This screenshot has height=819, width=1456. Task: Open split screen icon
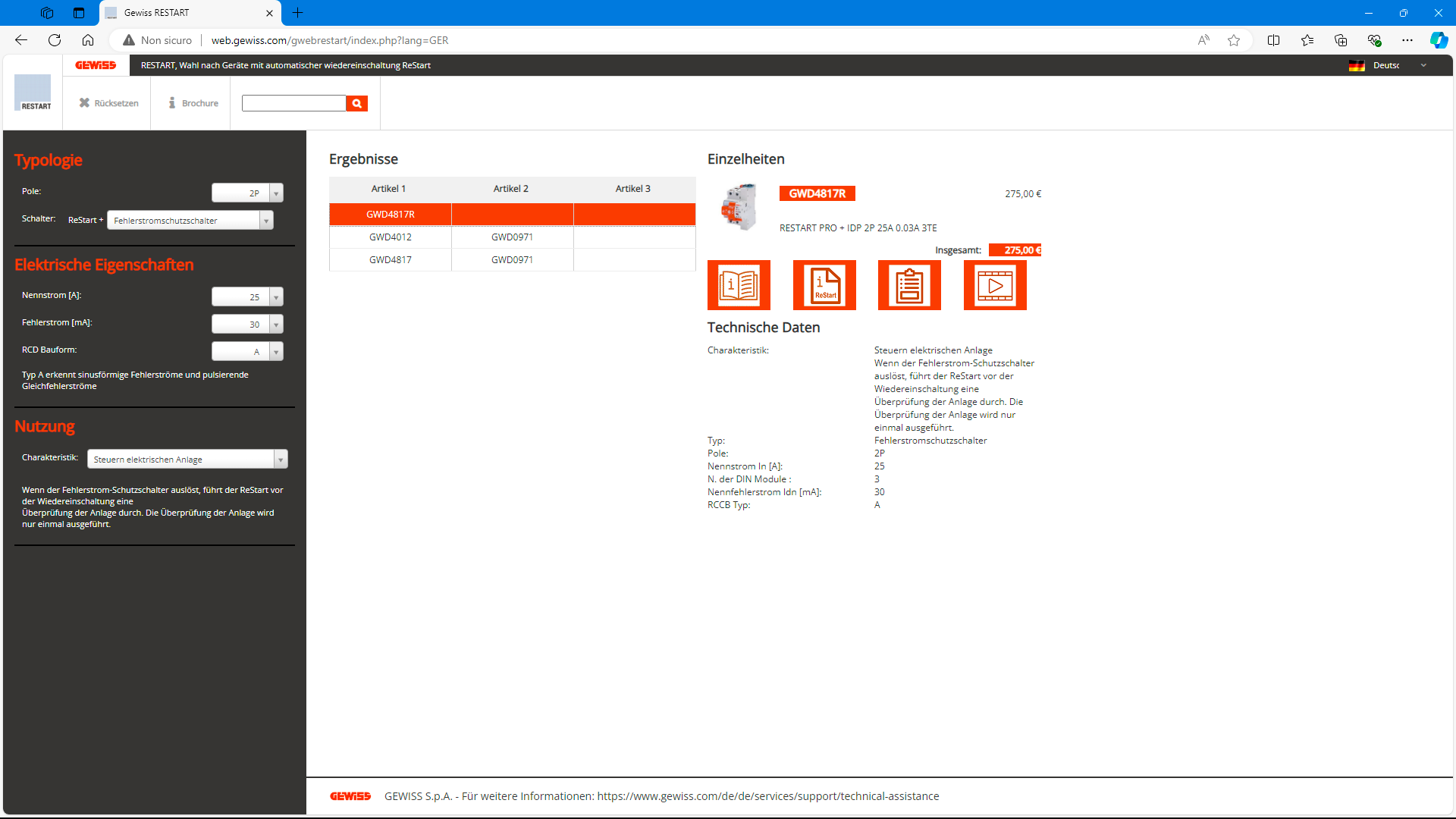pos(1274,40)
